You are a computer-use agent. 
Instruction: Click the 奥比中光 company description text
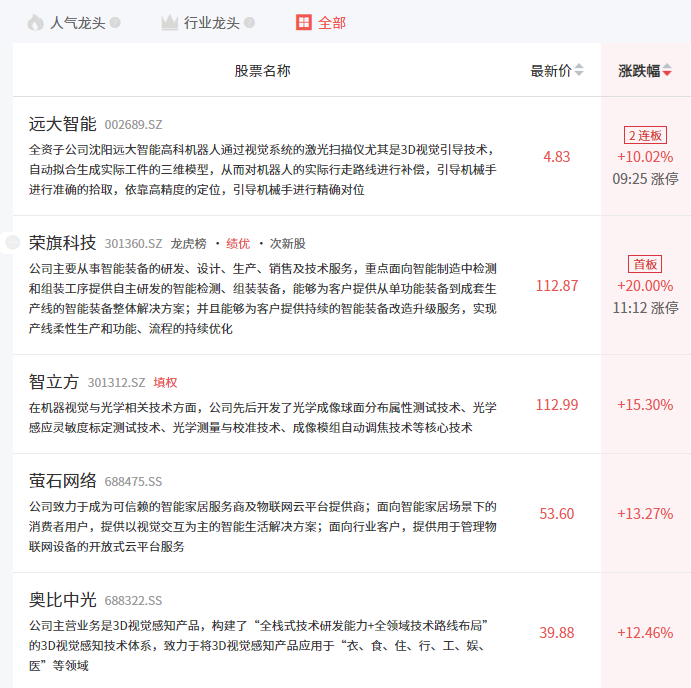pyautogui.click(x=259, y=646)
